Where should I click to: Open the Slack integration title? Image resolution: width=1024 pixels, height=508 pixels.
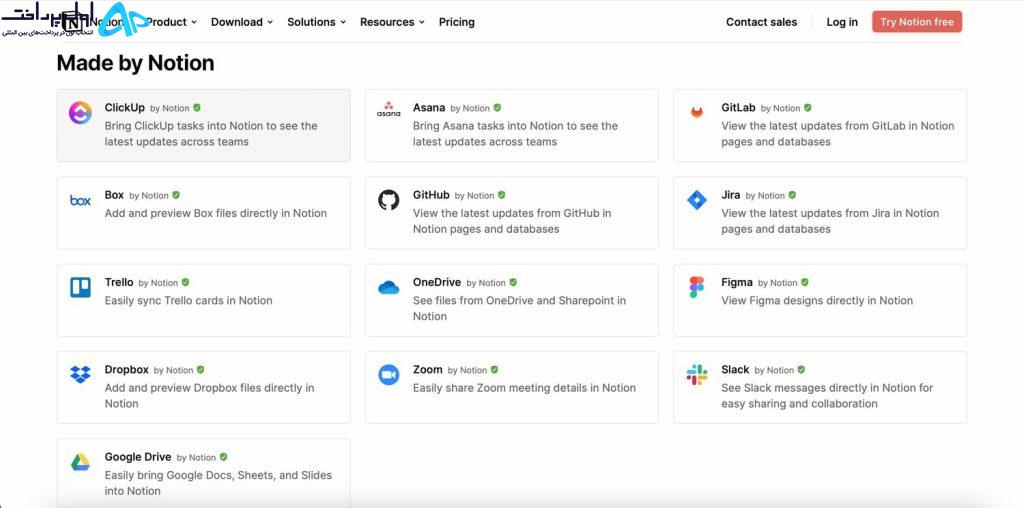pyautogui.click(x=735, y=369)
